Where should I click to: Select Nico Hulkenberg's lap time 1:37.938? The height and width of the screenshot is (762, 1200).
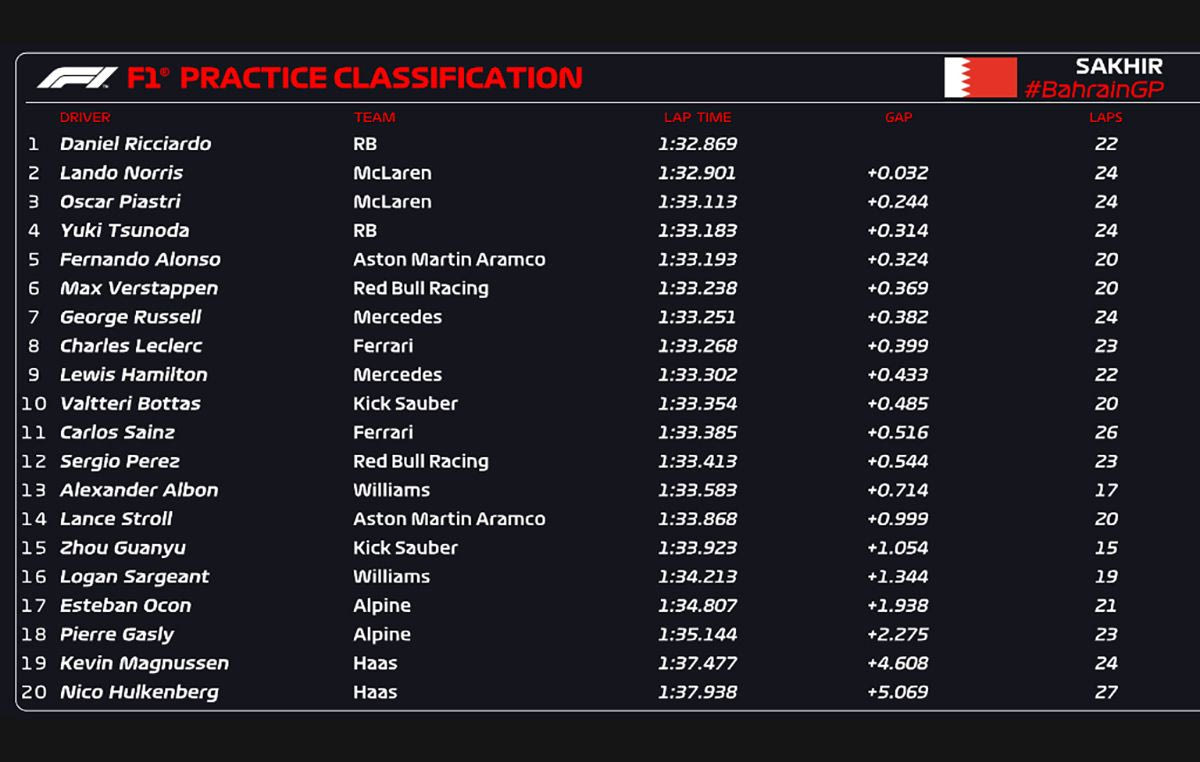tap(697, 692)
